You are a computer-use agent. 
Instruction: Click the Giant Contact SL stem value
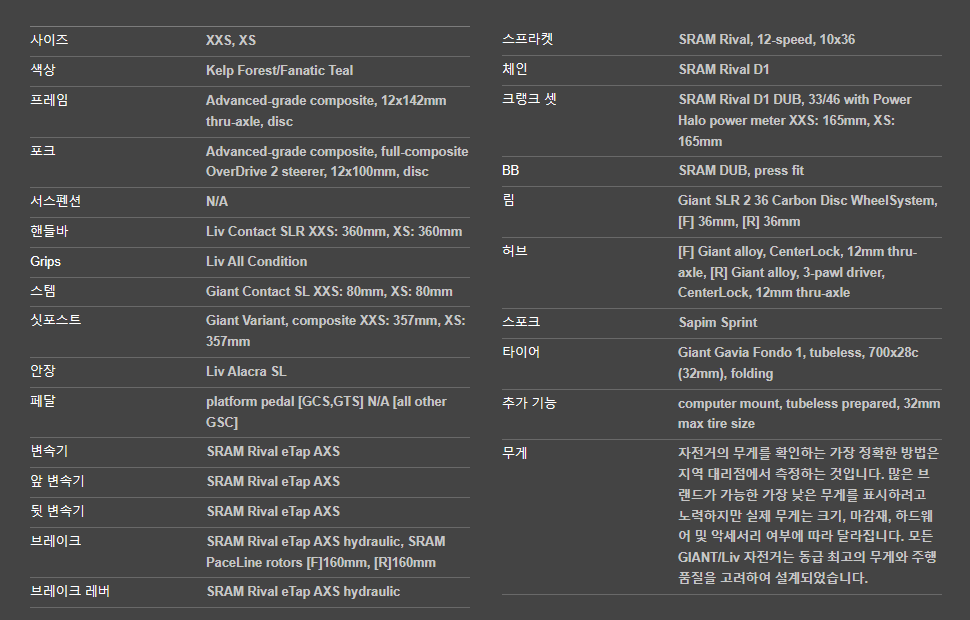(x=329, y=292)
